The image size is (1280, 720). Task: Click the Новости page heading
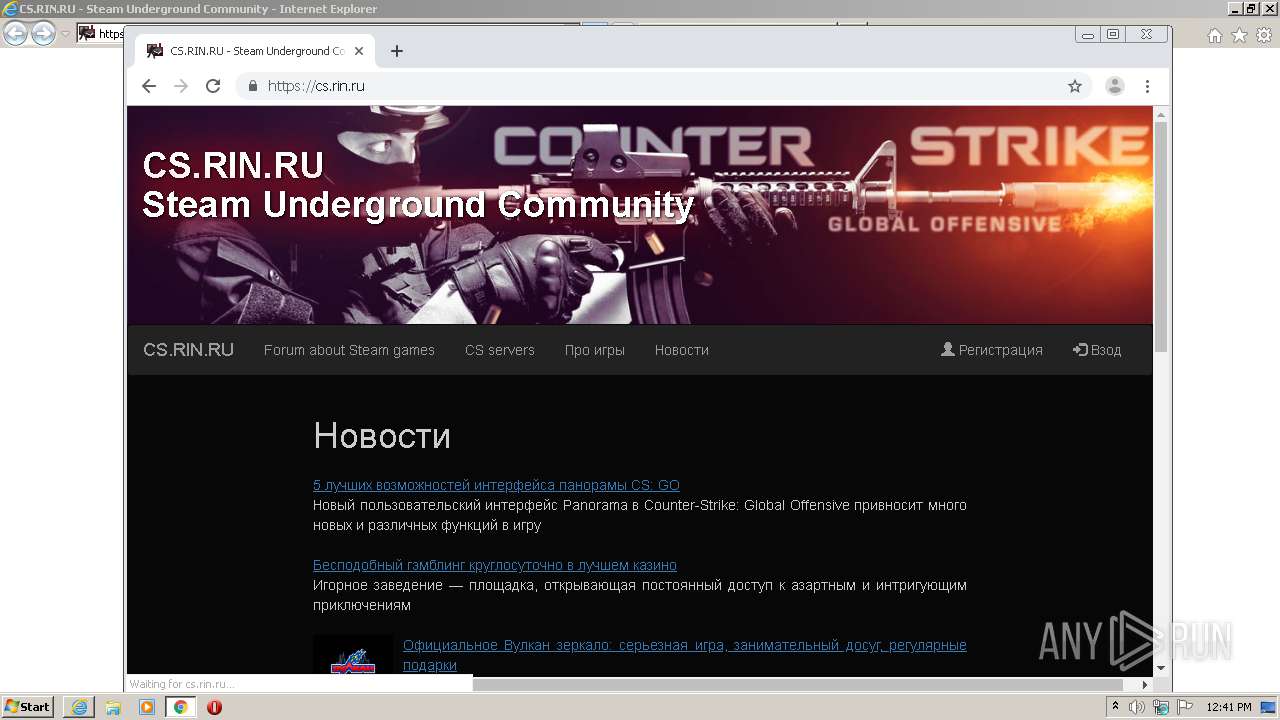pyautogui.click(x=382, y=436)
